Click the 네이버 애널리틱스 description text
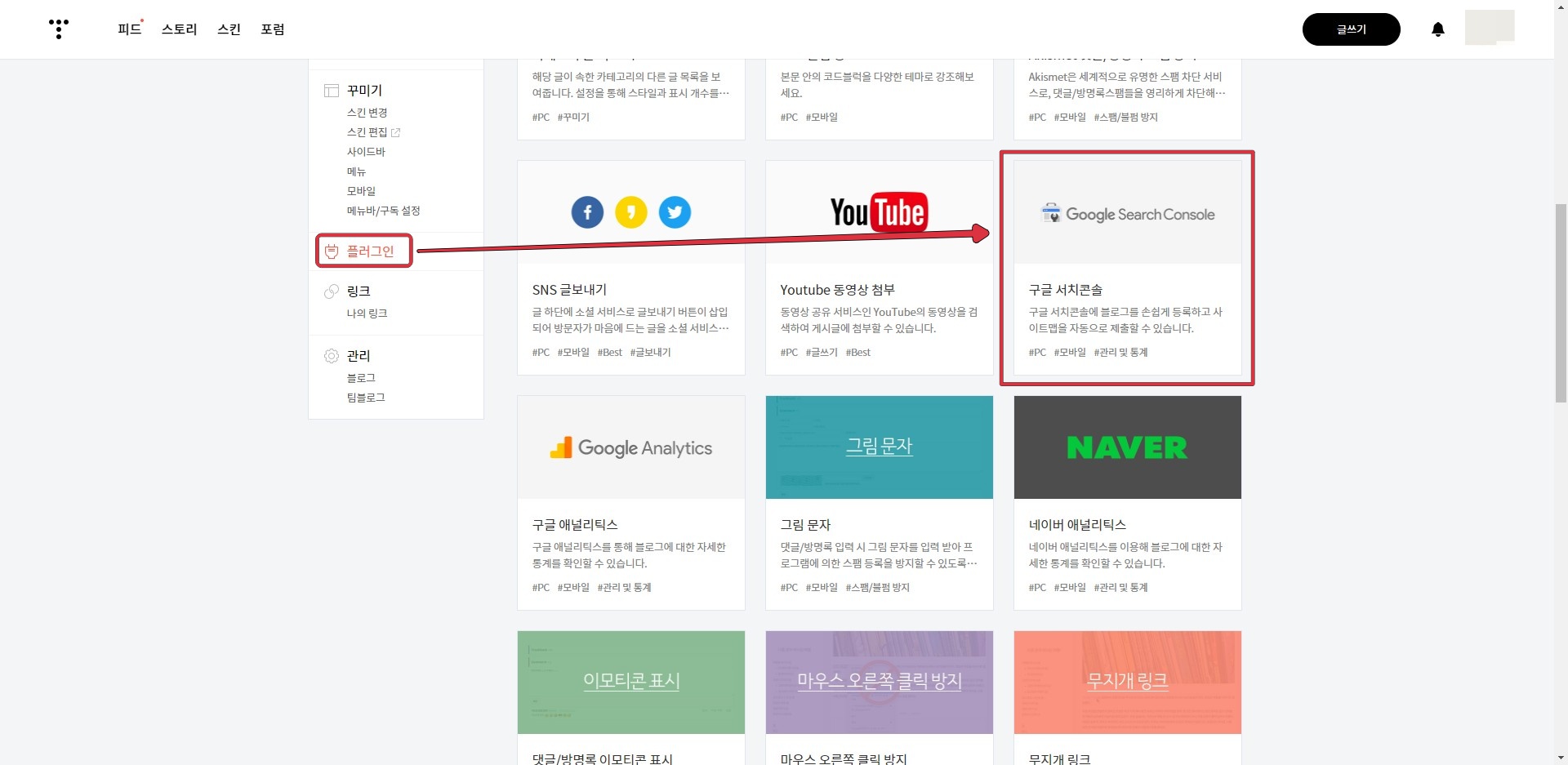This screenshot has width=1568, height=765. (x=1125, y=555)
